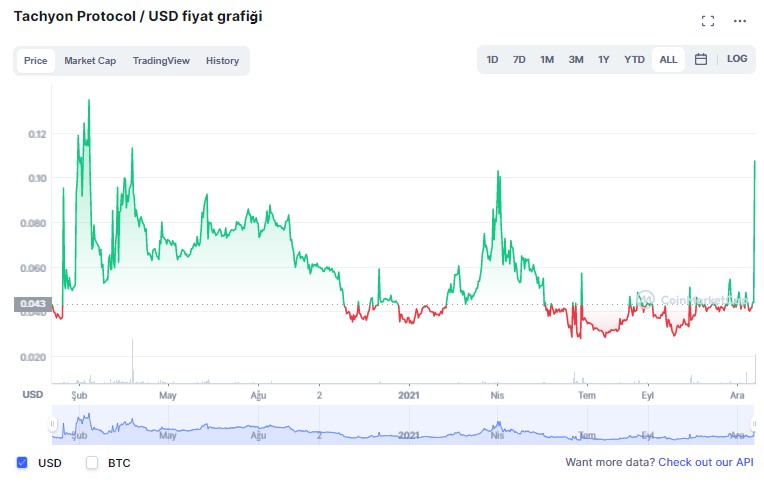Screen dimensions: 764x490
Task: Grab the left handle of range navigator
Action: click(52, 424)
